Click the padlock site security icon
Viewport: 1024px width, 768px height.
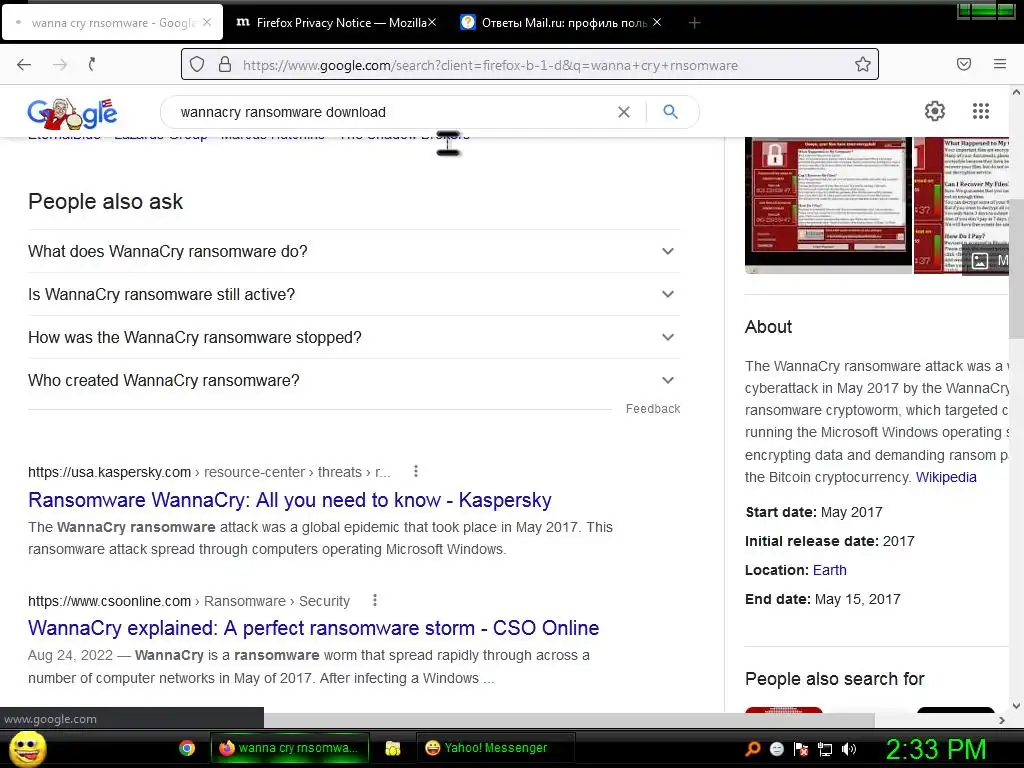click(x=225, y=64)
